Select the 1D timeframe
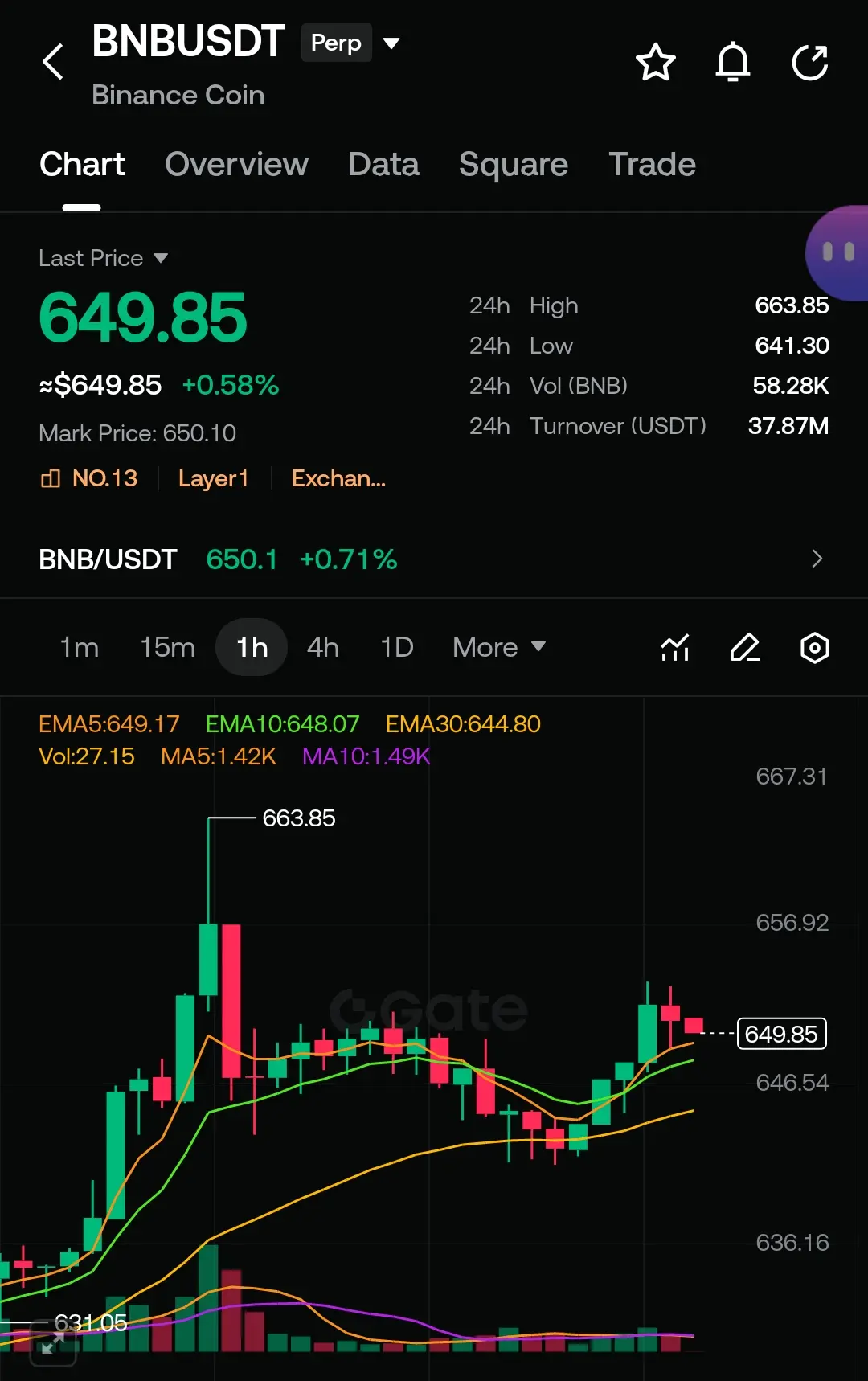Image resolution: width=868 pixels, height=1381 pixels. [x=397, y=647]
